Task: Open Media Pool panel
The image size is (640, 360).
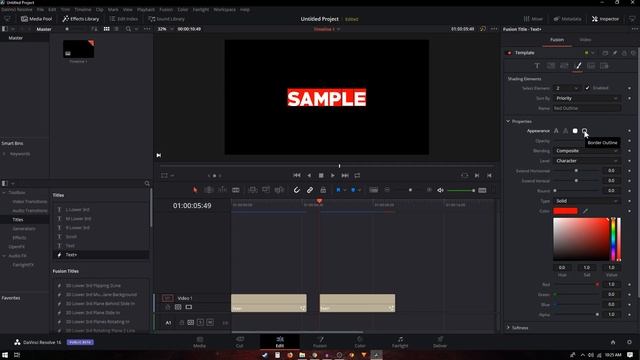Action: (36, 19)
